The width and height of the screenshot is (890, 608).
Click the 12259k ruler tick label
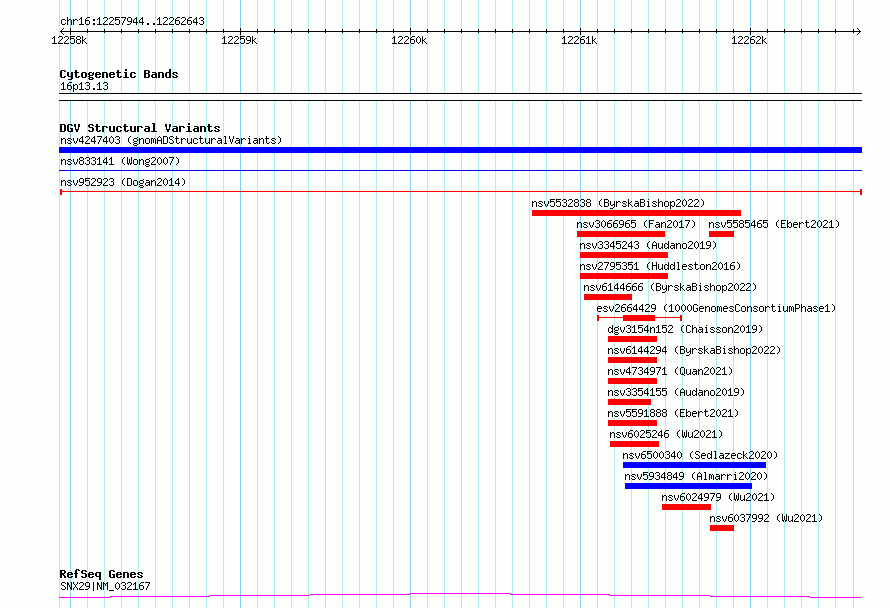coord(239,40)
